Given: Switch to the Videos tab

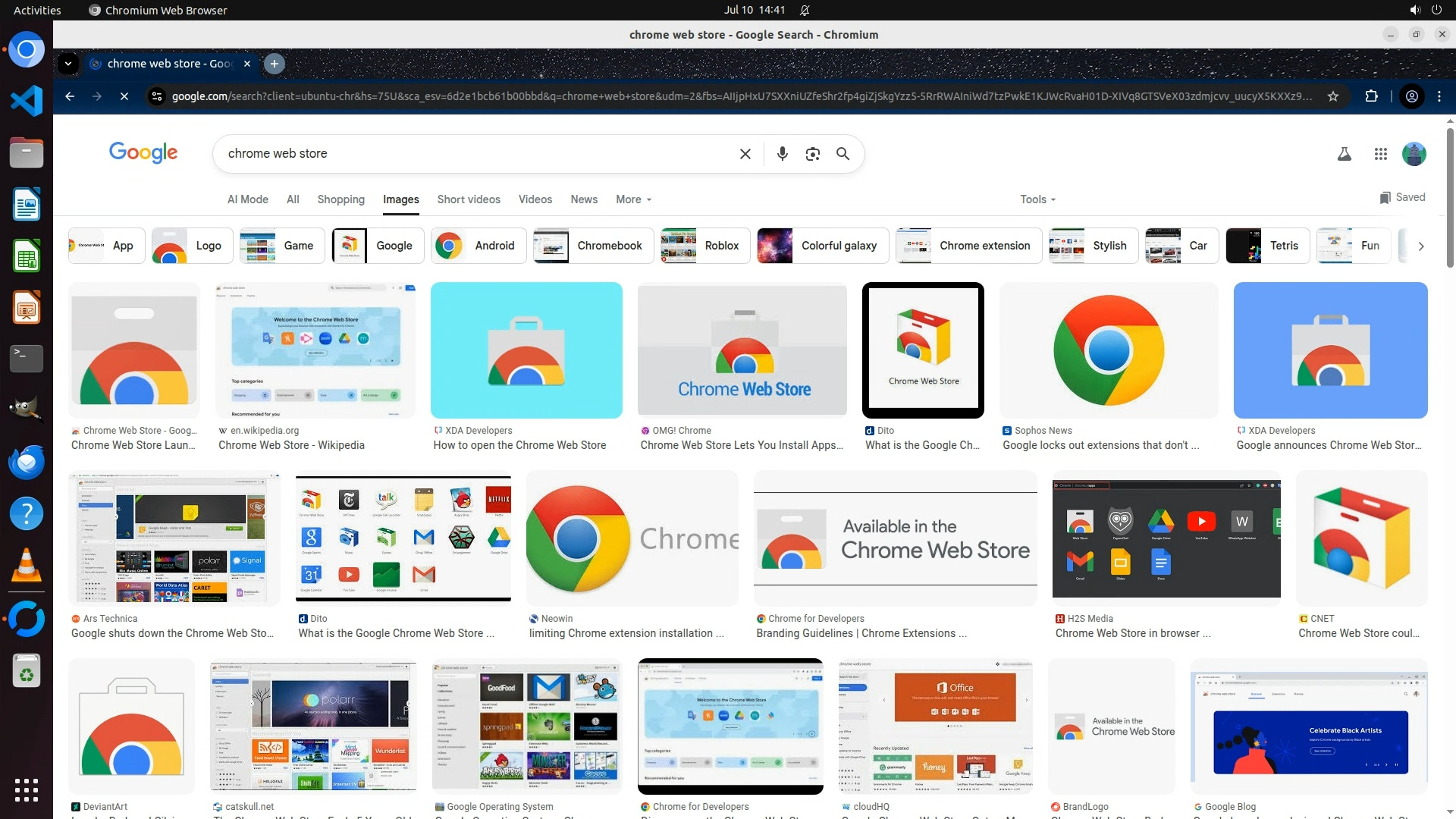Looking at the screenshot, I should tap(535, 199).
